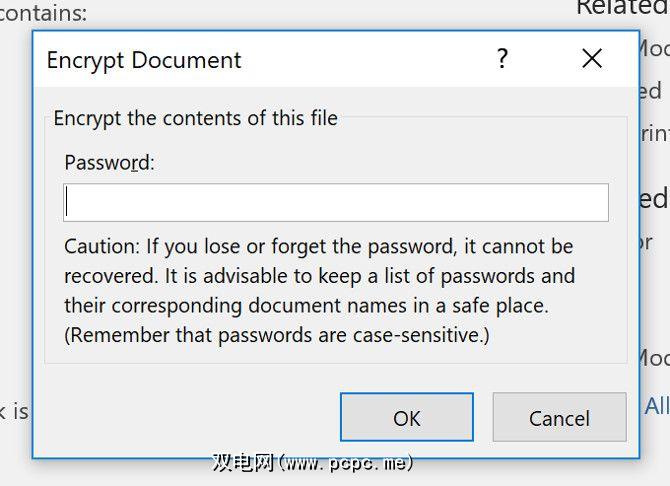Click the 'recovered. It is advisable' text line
Viewport: 670px width, 486px height.
[x=319, y=275]
